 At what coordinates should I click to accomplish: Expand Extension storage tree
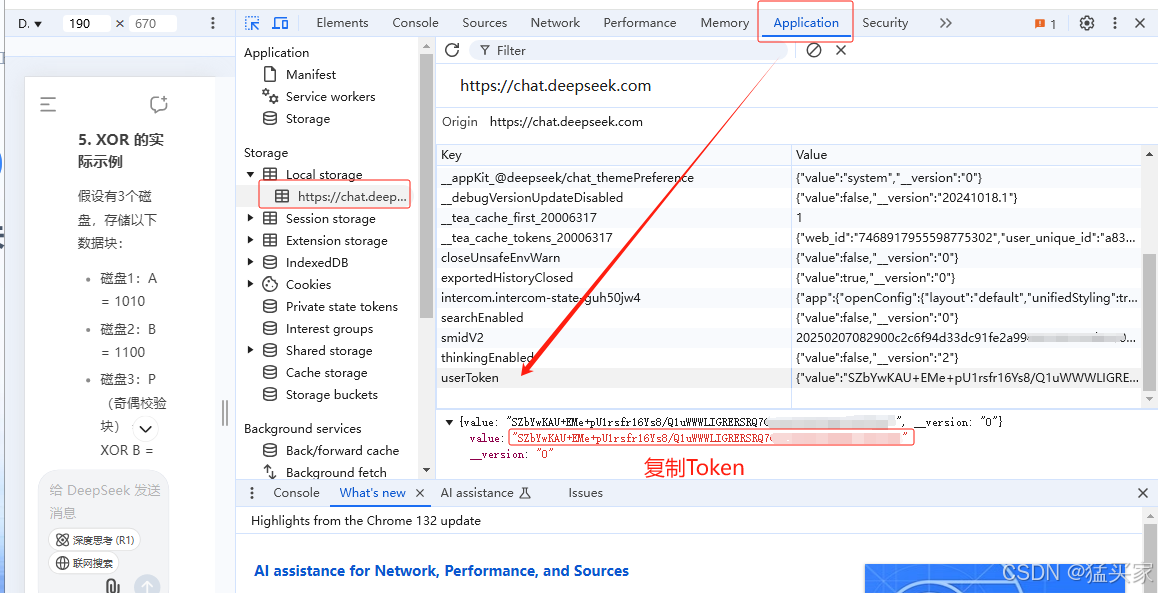[x=251, y=241]
